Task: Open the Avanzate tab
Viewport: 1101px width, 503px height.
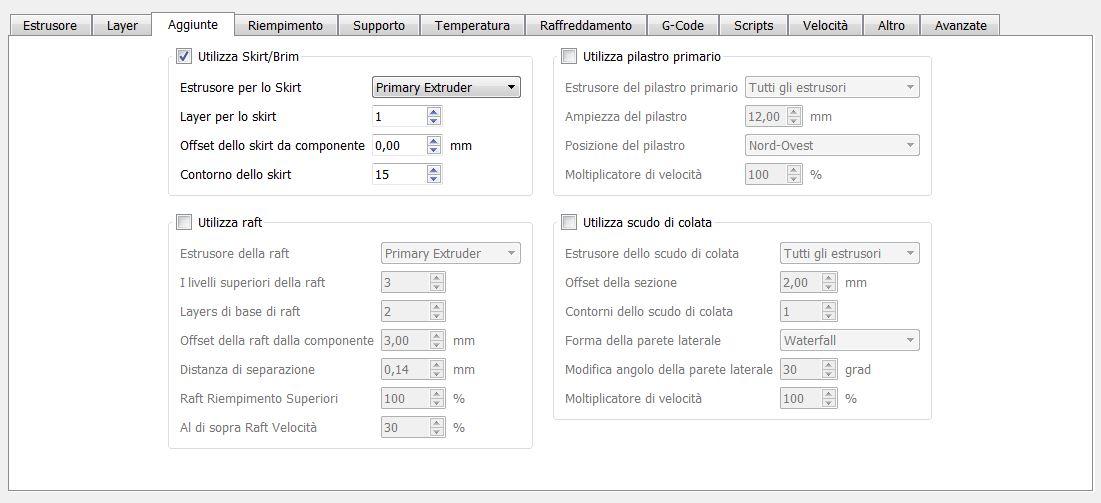Action: click(960, 25)
